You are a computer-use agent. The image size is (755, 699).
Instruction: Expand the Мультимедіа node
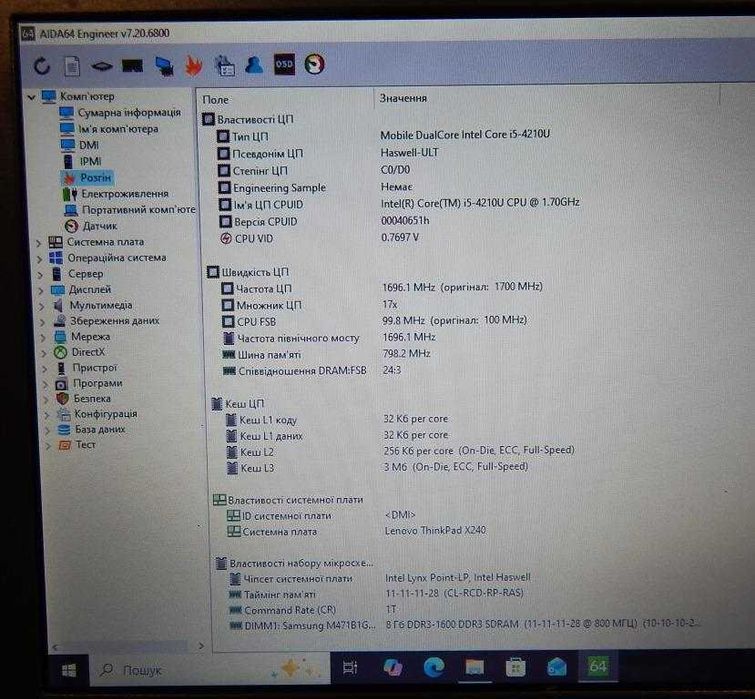[42, 306]
